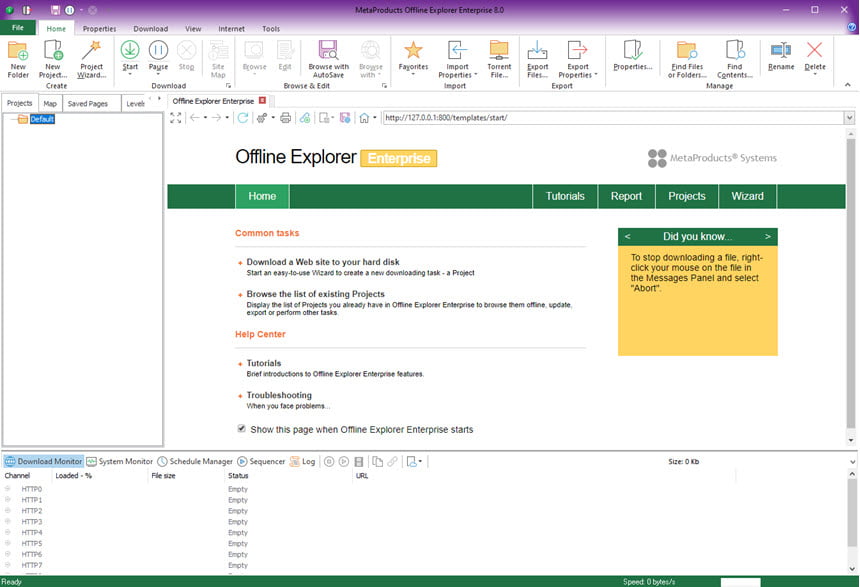Click Download a Web site to your hard disk
The image size is (860, 587).
[323, 262]
